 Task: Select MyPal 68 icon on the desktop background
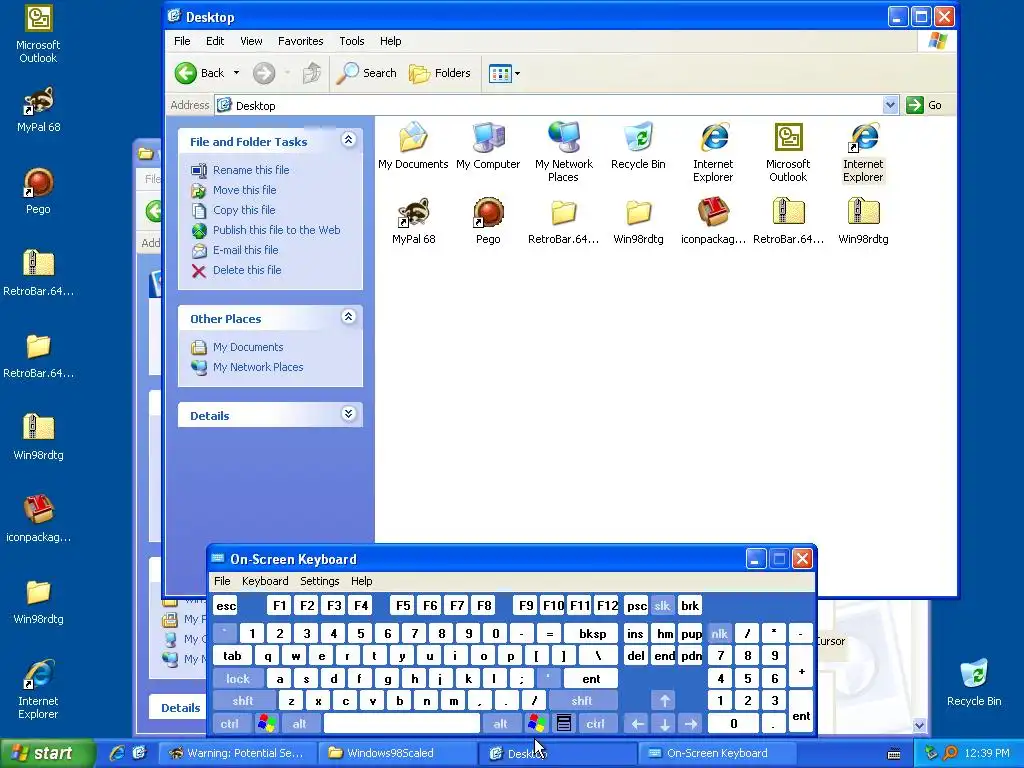click(x=38, y=101)
